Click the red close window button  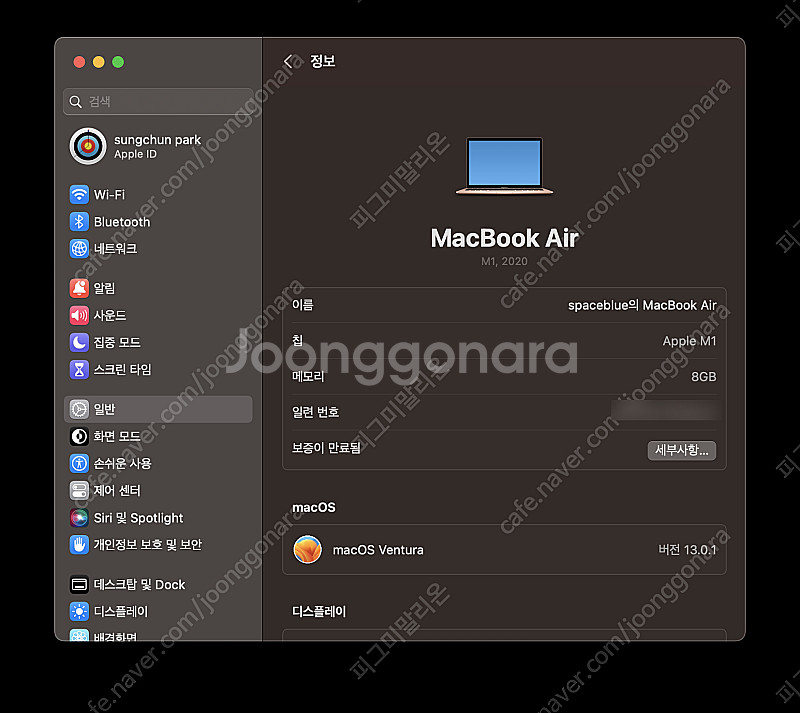79,62
